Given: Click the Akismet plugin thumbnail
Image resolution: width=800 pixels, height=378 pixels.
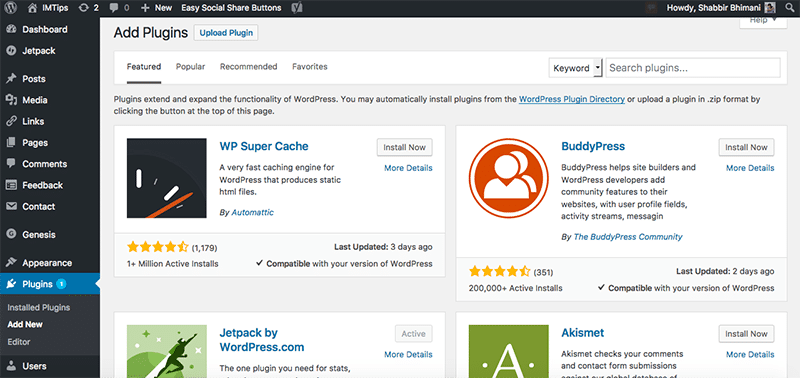Looking at the screenshot, I should (x=509, y=351).
